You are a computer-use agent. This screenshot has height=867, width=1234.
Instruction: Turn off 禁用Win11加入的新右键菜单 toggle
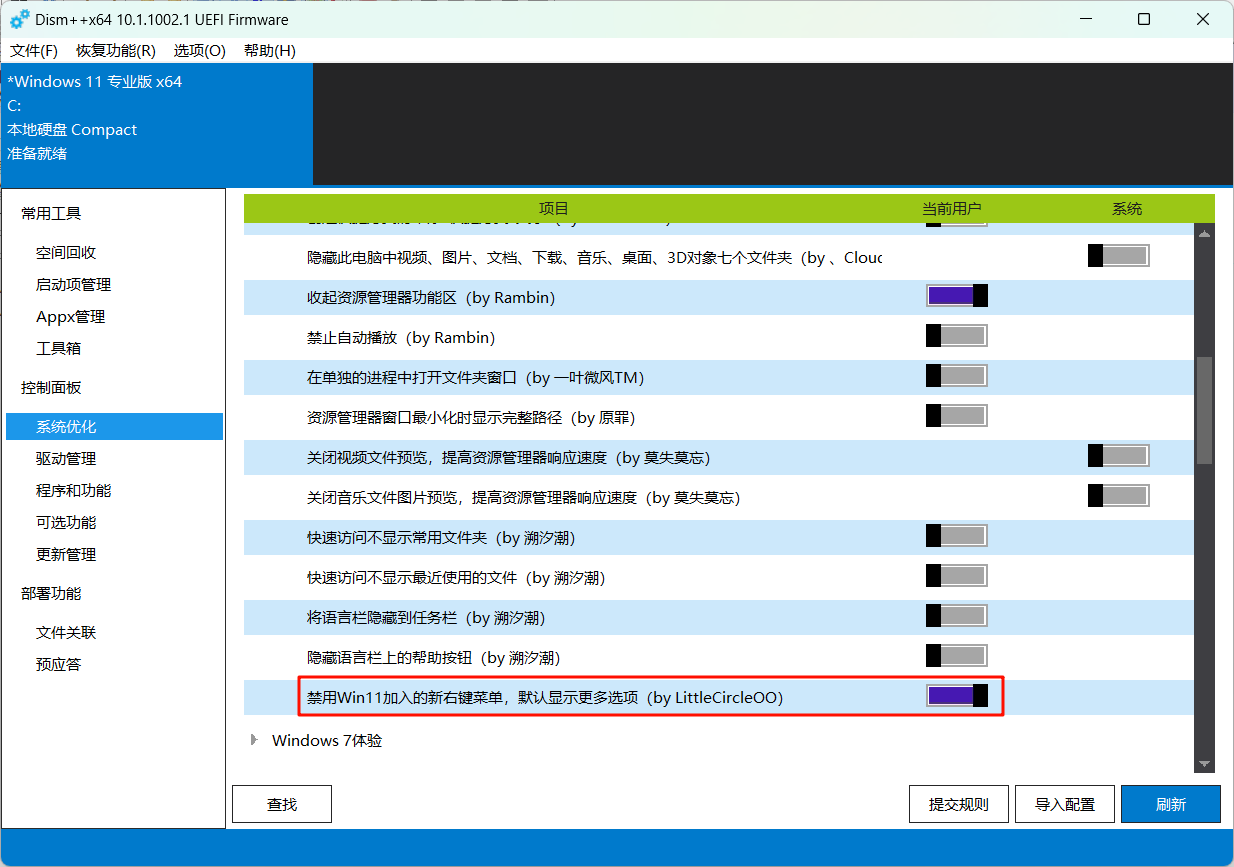[957, 696]
